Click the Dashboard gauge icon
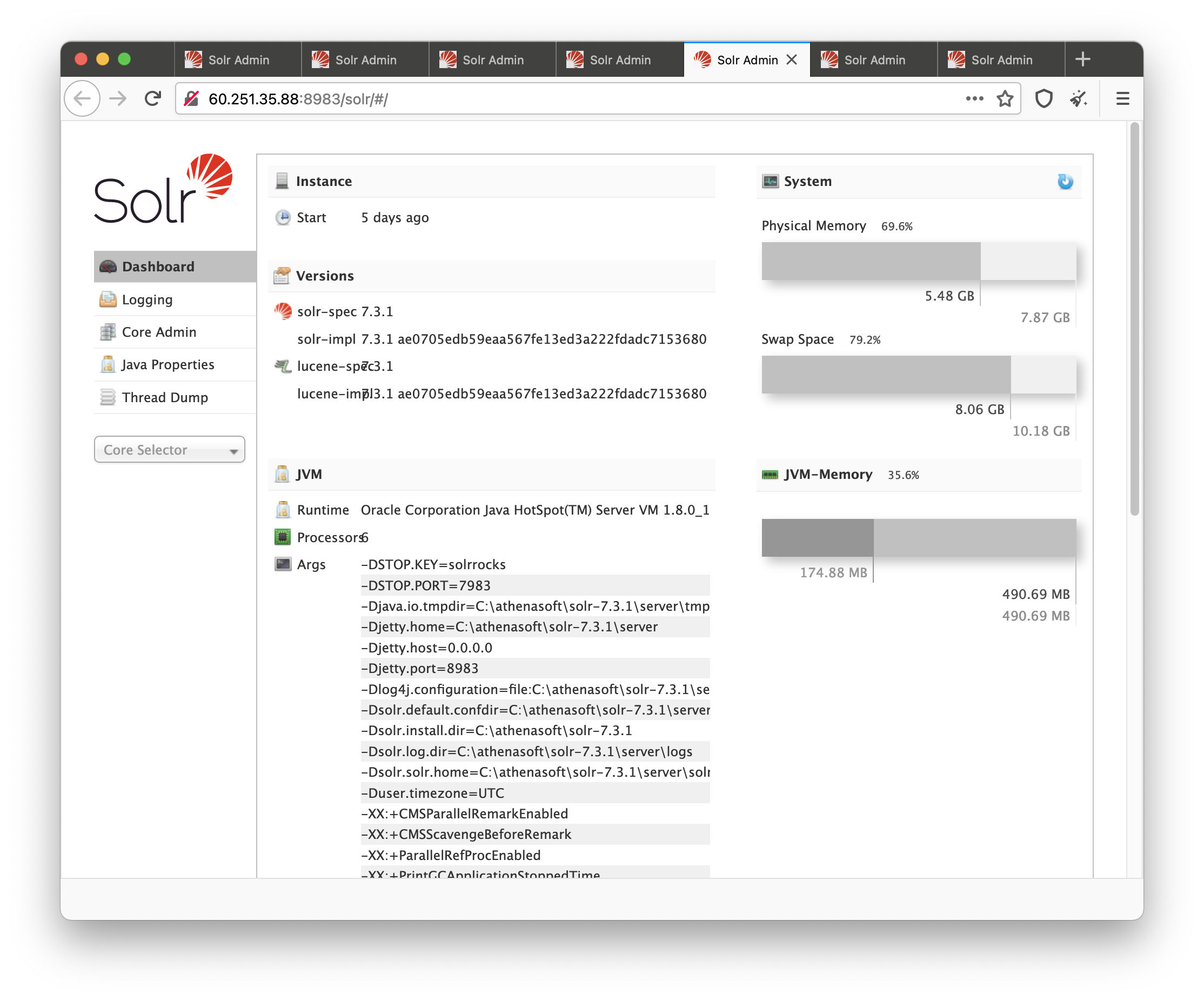This screenshot has width=1204, height=1000. click(108, 266)
